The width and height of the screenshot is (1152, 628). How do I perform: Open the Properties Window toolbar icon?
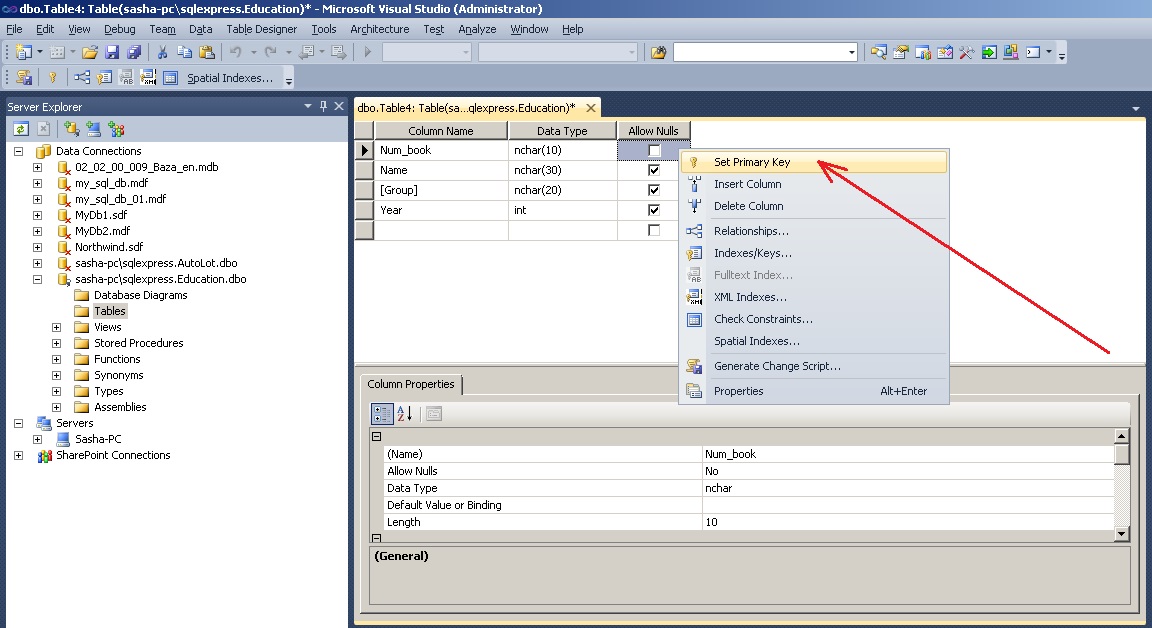point(901,52)
